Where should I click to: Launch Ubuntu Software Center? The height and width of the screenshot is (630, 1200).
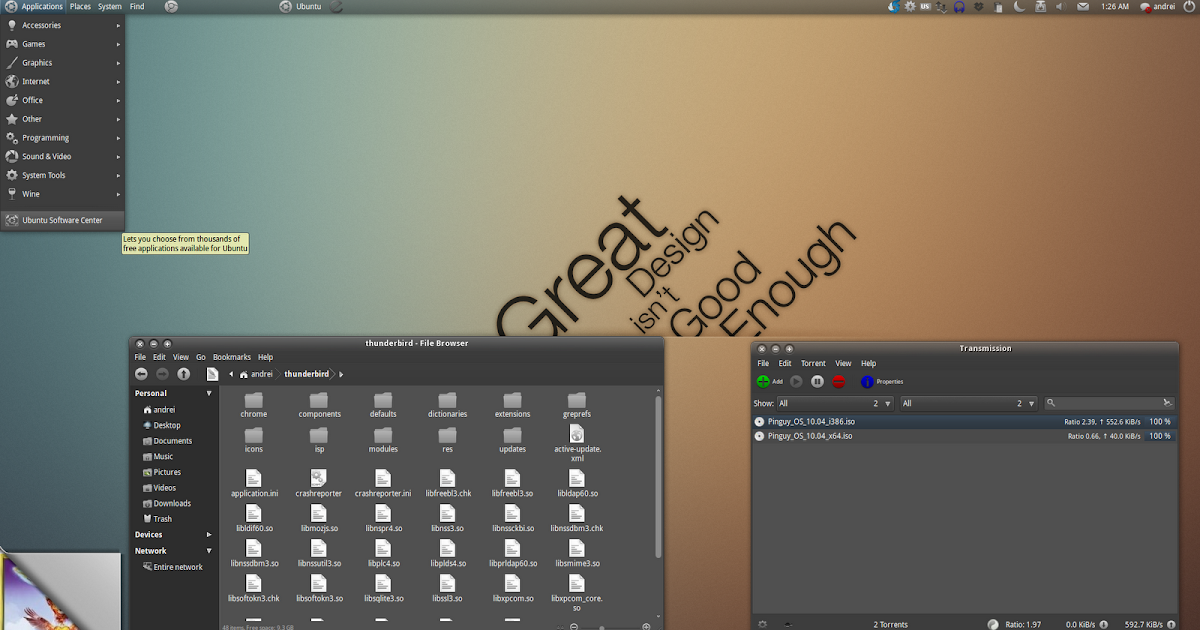click(x=63, y=219)
